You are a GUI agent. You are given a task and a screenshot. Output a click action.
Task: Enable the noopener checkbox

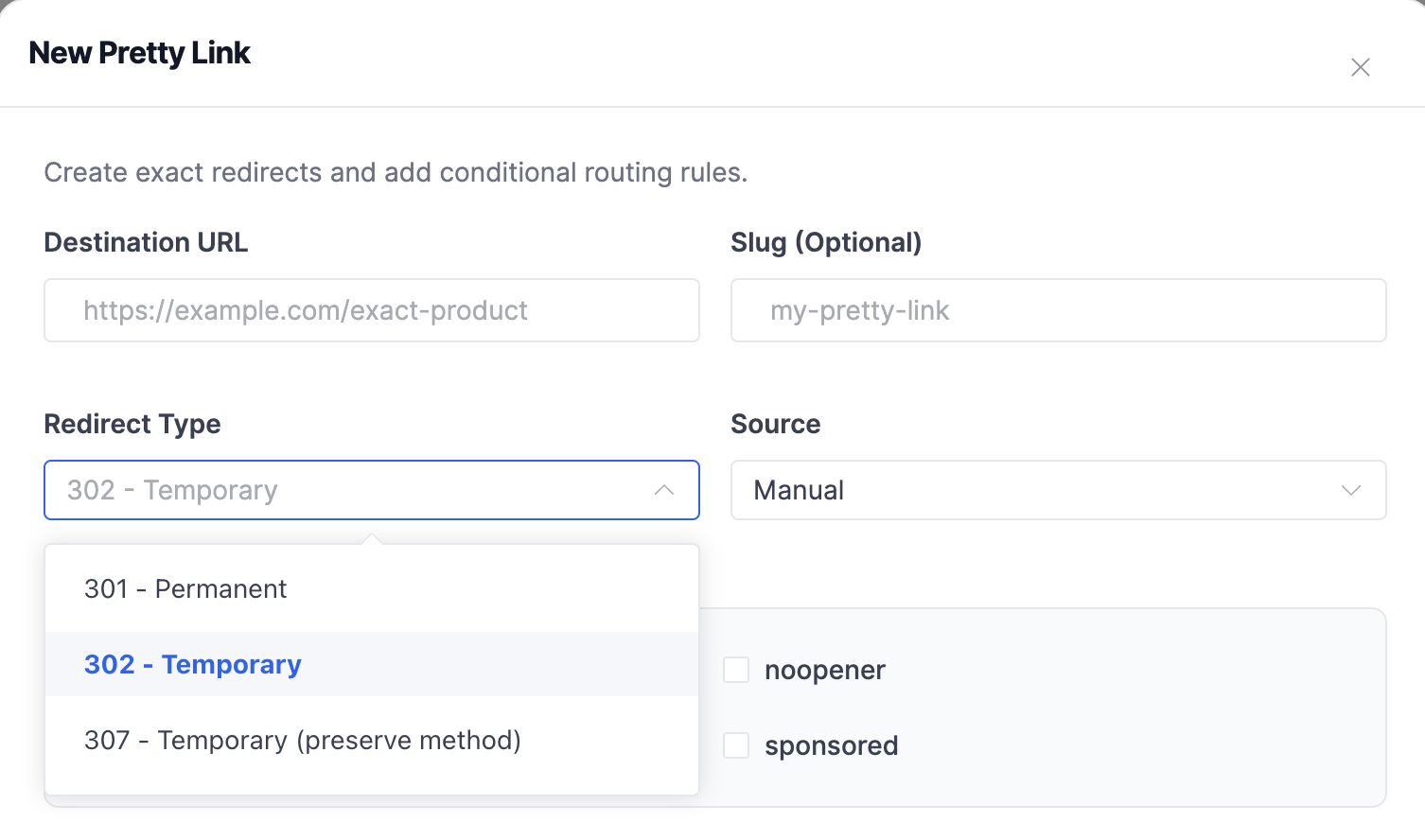coord(736,670)
